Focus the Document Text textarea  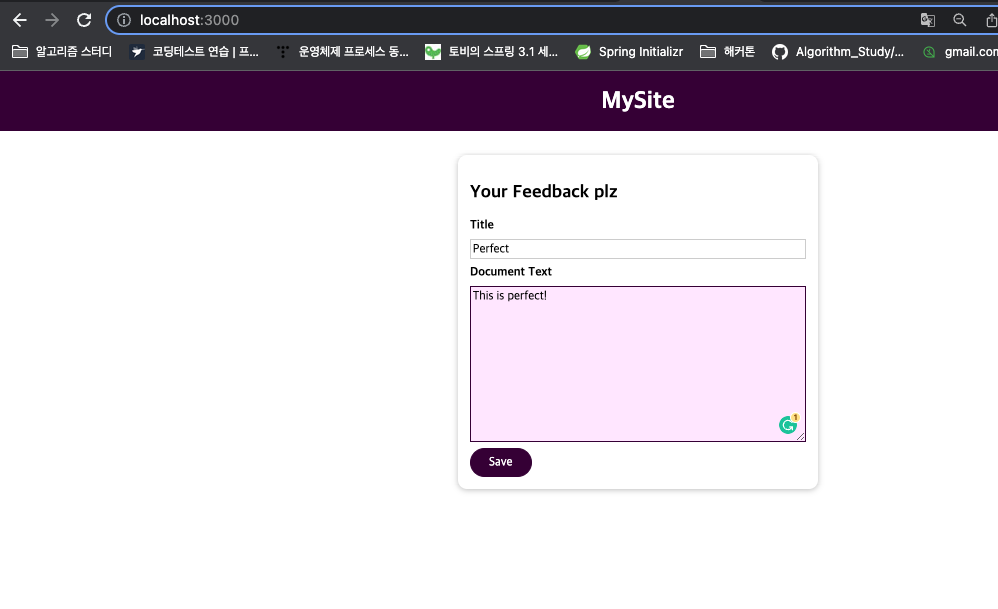click(x=638, y=364)
